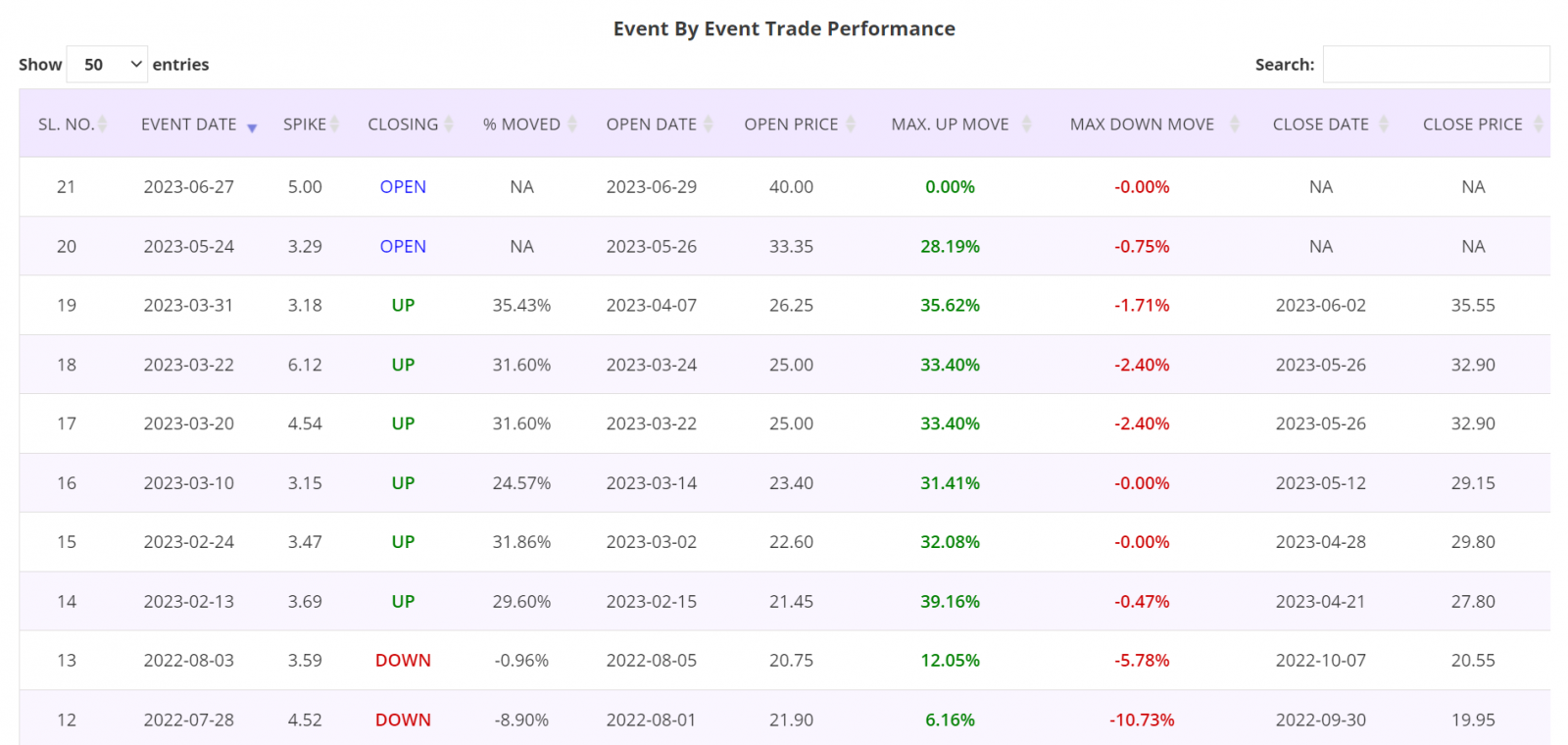The image size is (1568, 745).
Task: Select open date 2022-08-05
Action: [652, 661]
